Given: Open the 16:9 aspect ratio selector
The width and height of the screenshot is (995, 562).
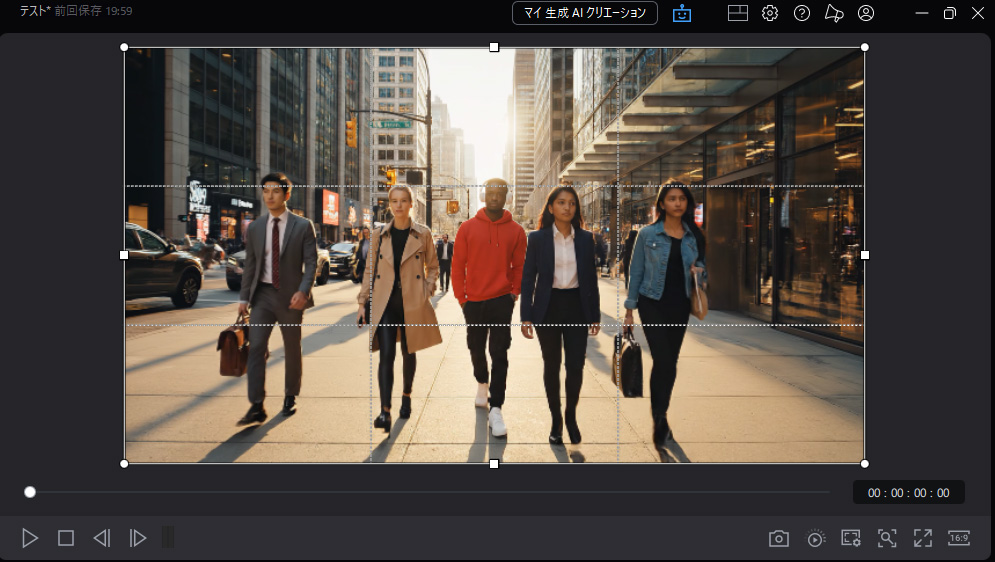Looking at the screenshot, I should (959, 538).
